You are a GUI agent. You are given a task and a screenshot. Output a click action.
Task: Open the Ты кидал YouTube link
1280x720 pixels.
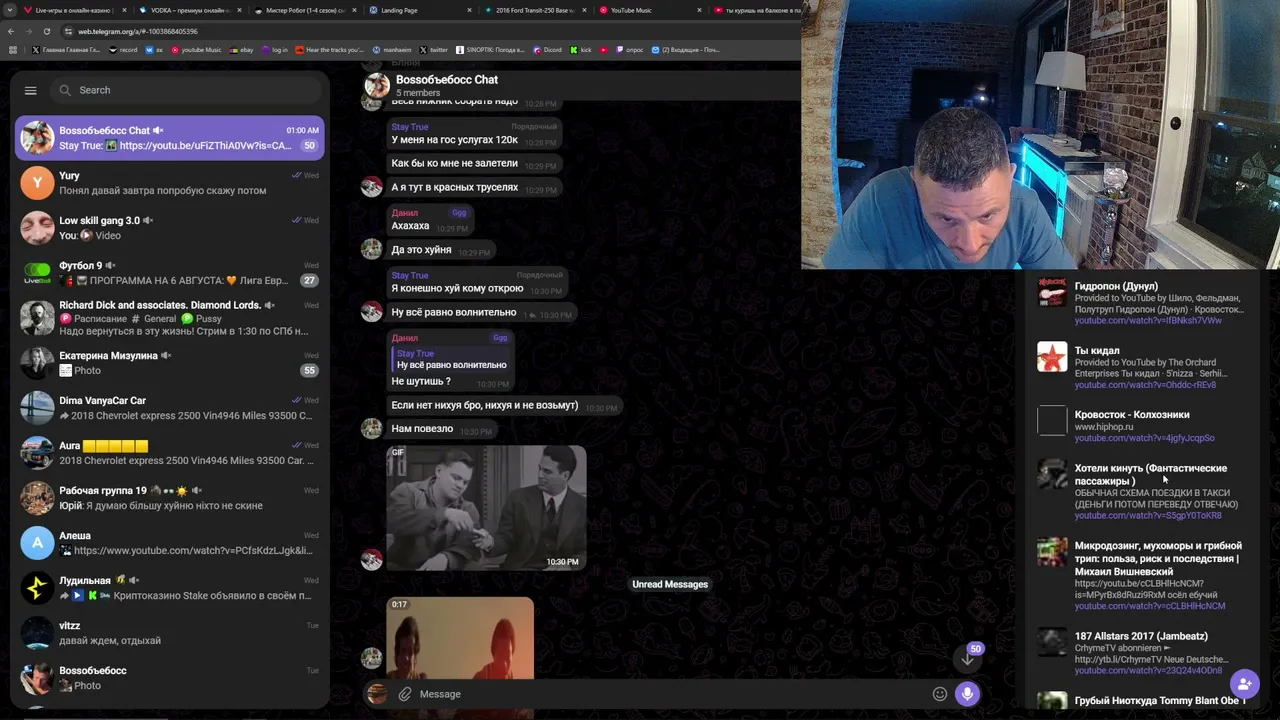tap(1145, 385)
